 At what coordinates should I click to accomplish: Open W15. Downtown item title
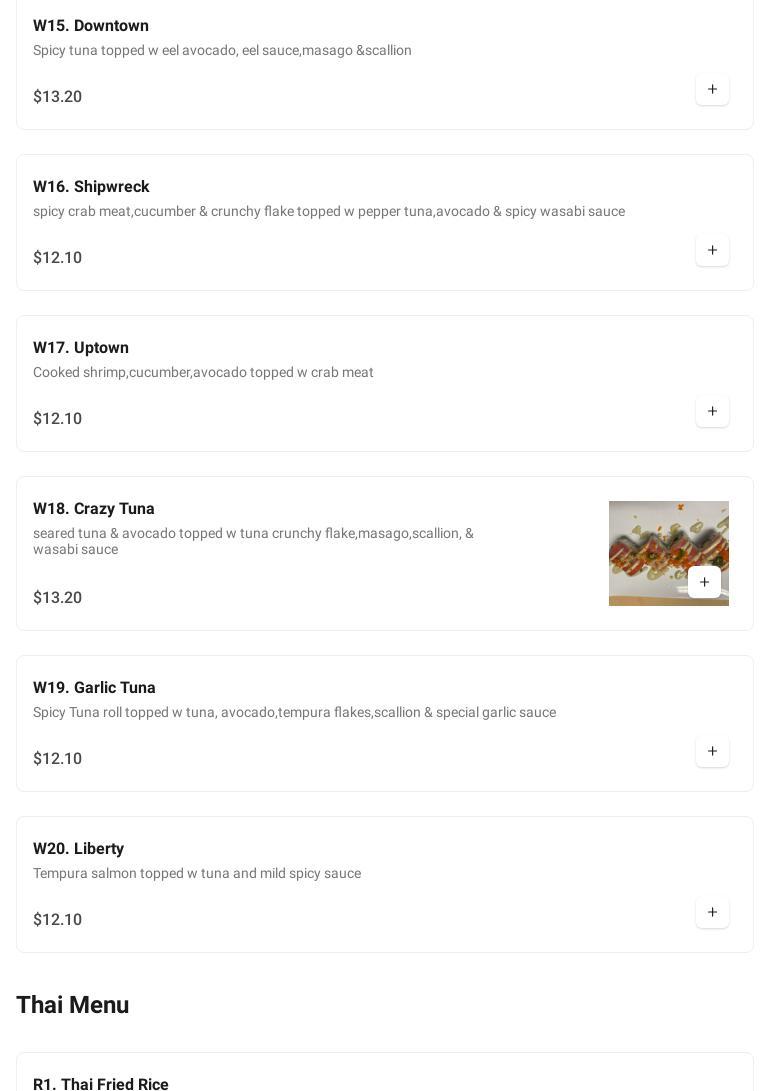(x=91, y=26)
